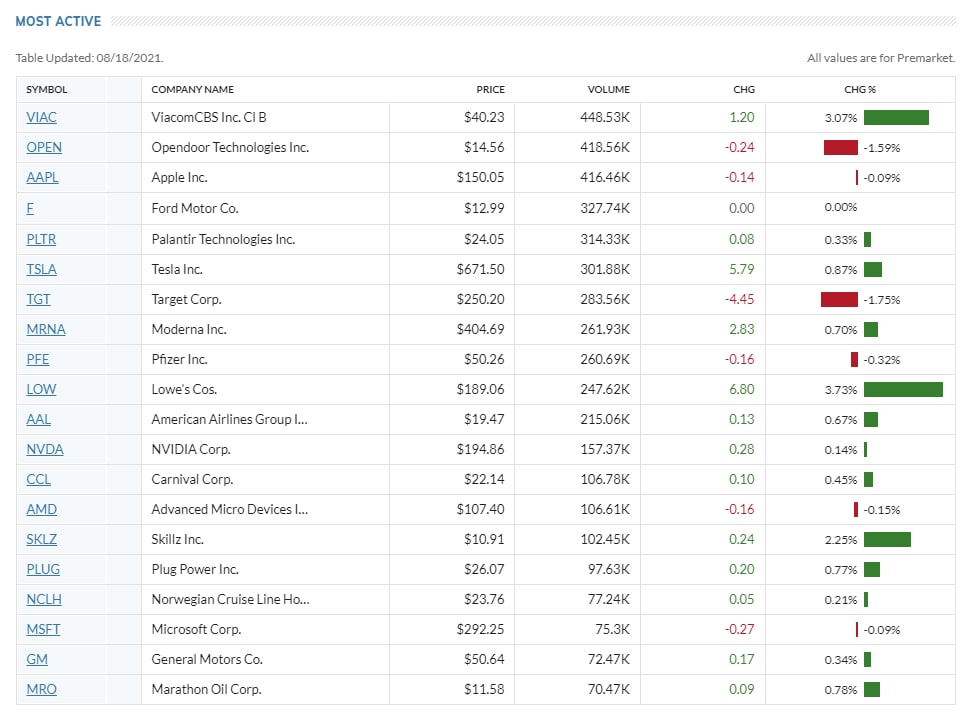Viewport: 969px width, 715px height.
Task: Open the OPEN symbol link
Action: (x=44, y=147)
